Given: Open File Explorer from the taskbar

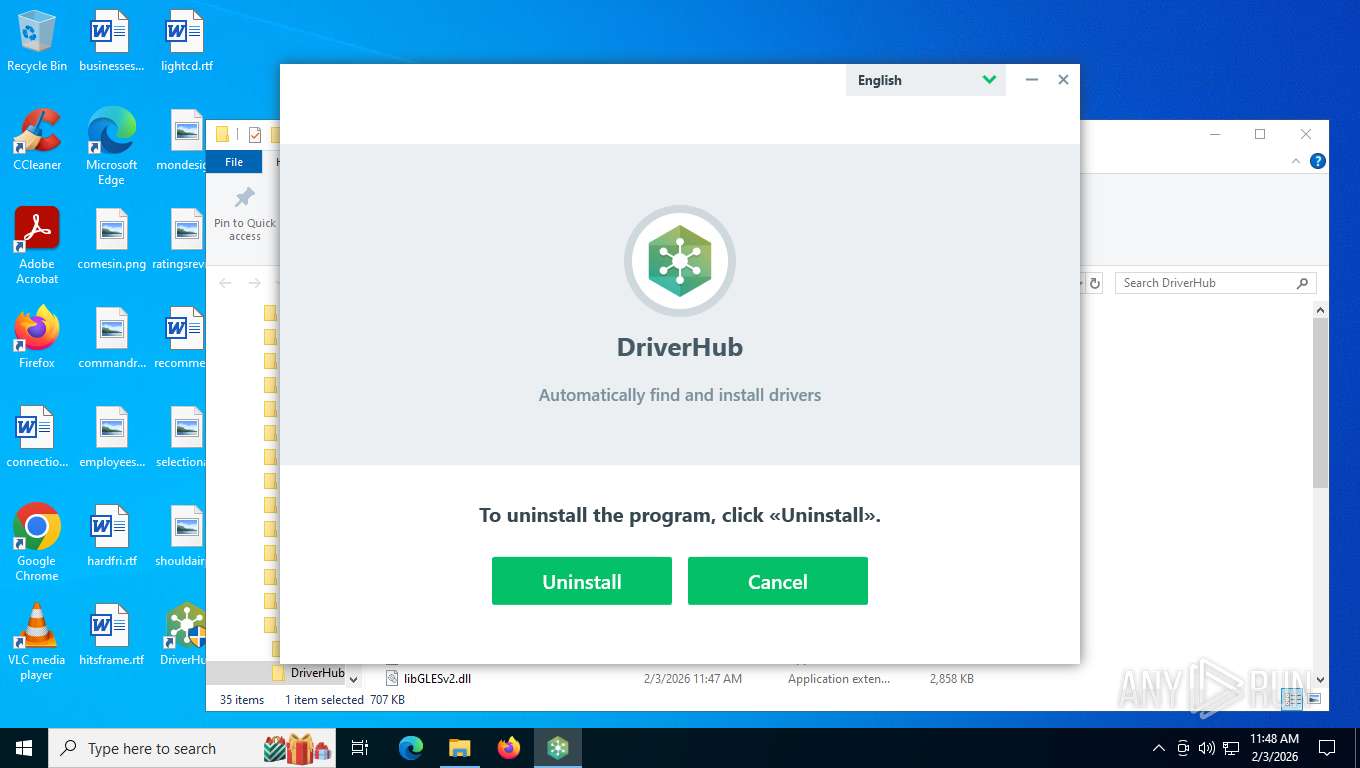Looking at the screenshot, I should [x=460, y=748].
